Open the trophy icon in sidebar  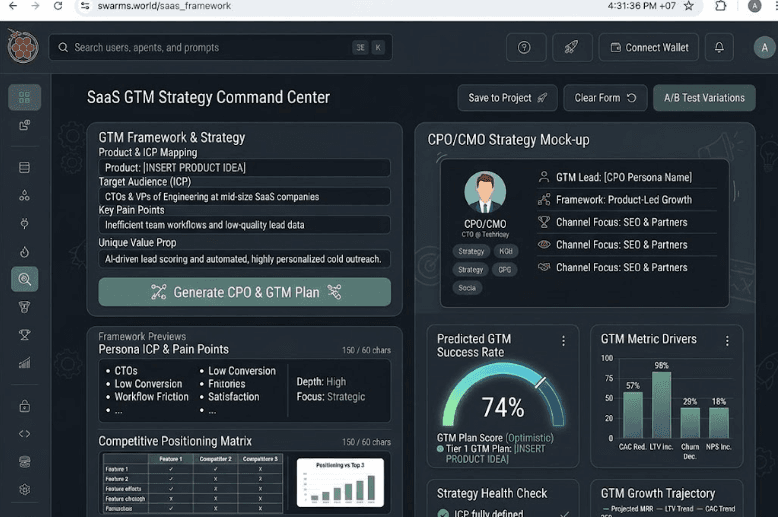24,335
